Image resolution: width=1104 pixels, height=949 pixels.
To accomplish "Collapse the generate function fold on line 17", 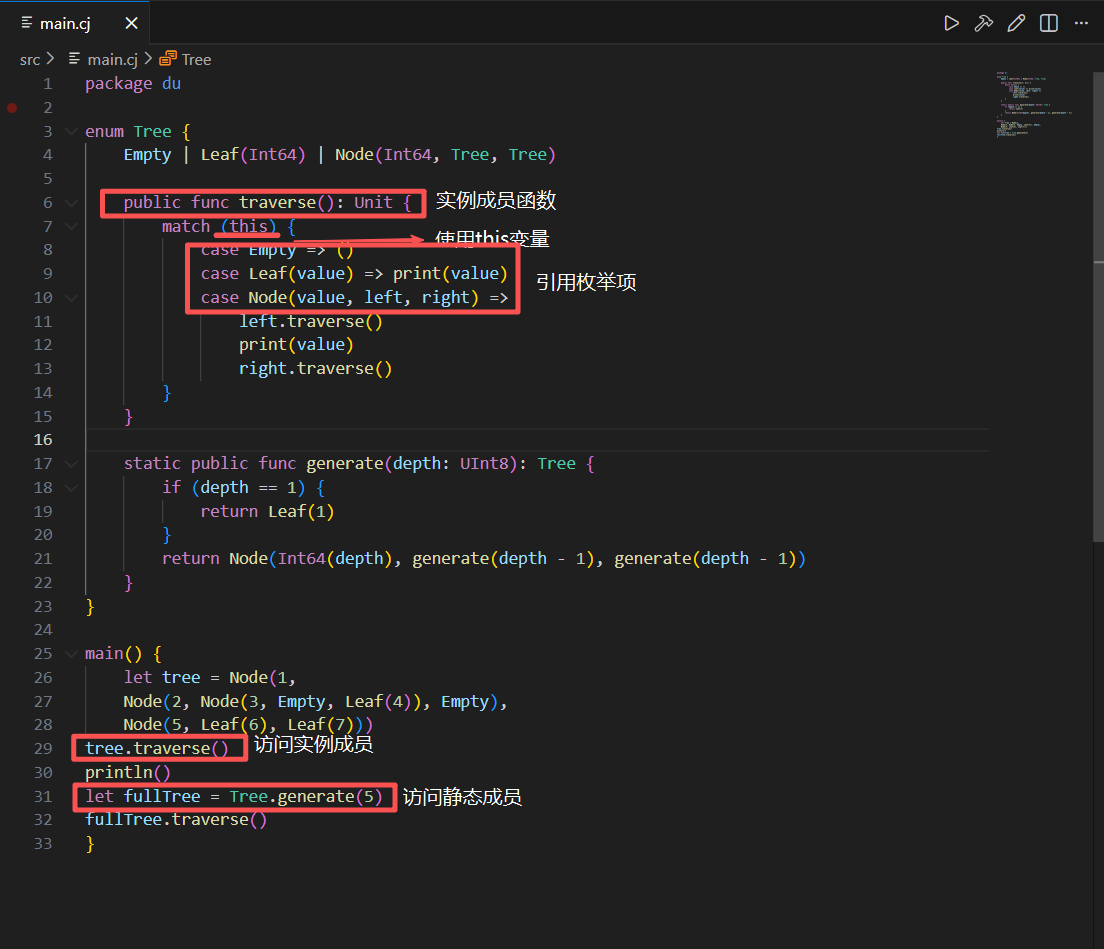I will [x=71, y=464].
